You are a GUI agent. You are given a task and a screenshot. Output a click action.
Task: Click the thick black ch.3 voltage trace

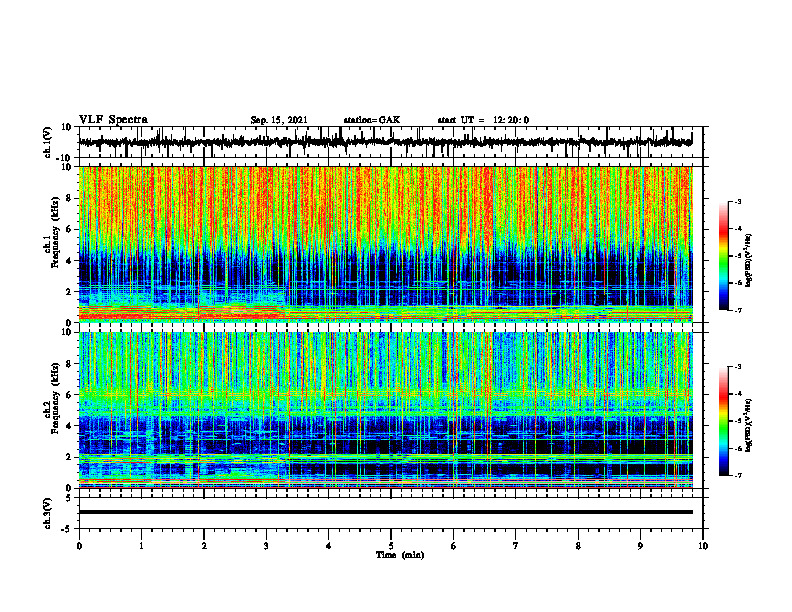385,512
